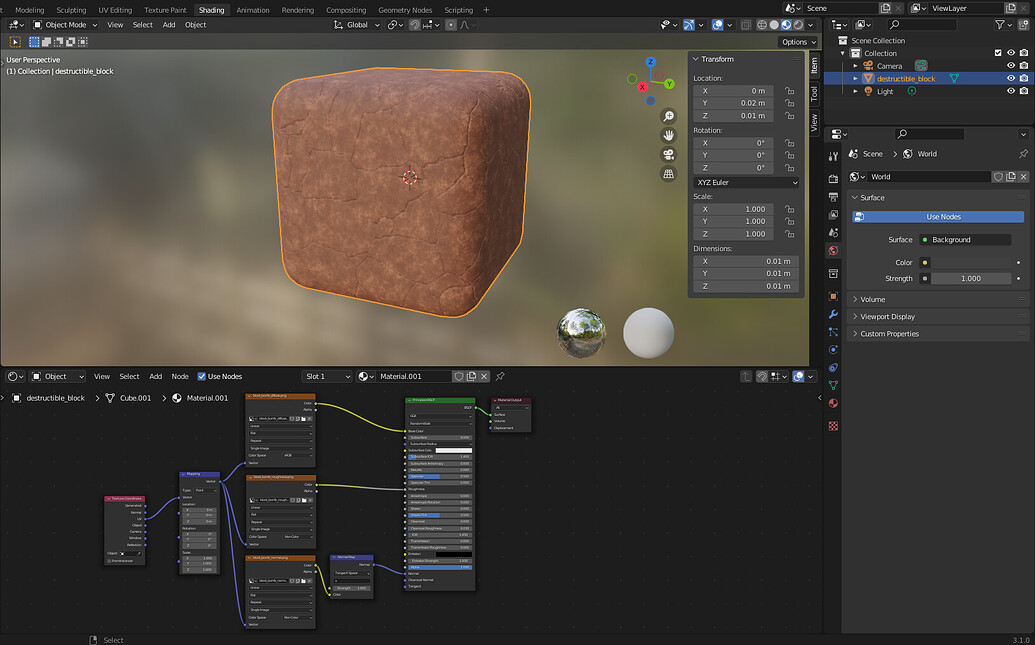
Task: Click the viewport zoom magnifier icon
Action: click(x=669, y=116)
